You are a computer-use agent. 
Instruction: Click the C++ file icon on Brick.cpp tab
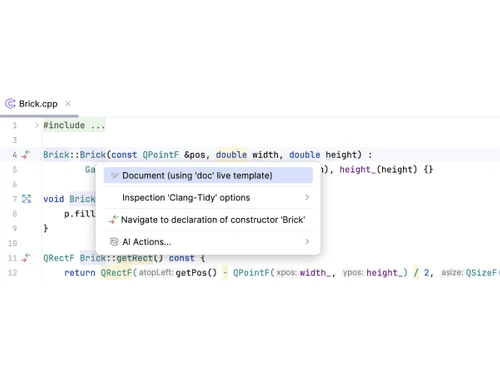(10, 104)
